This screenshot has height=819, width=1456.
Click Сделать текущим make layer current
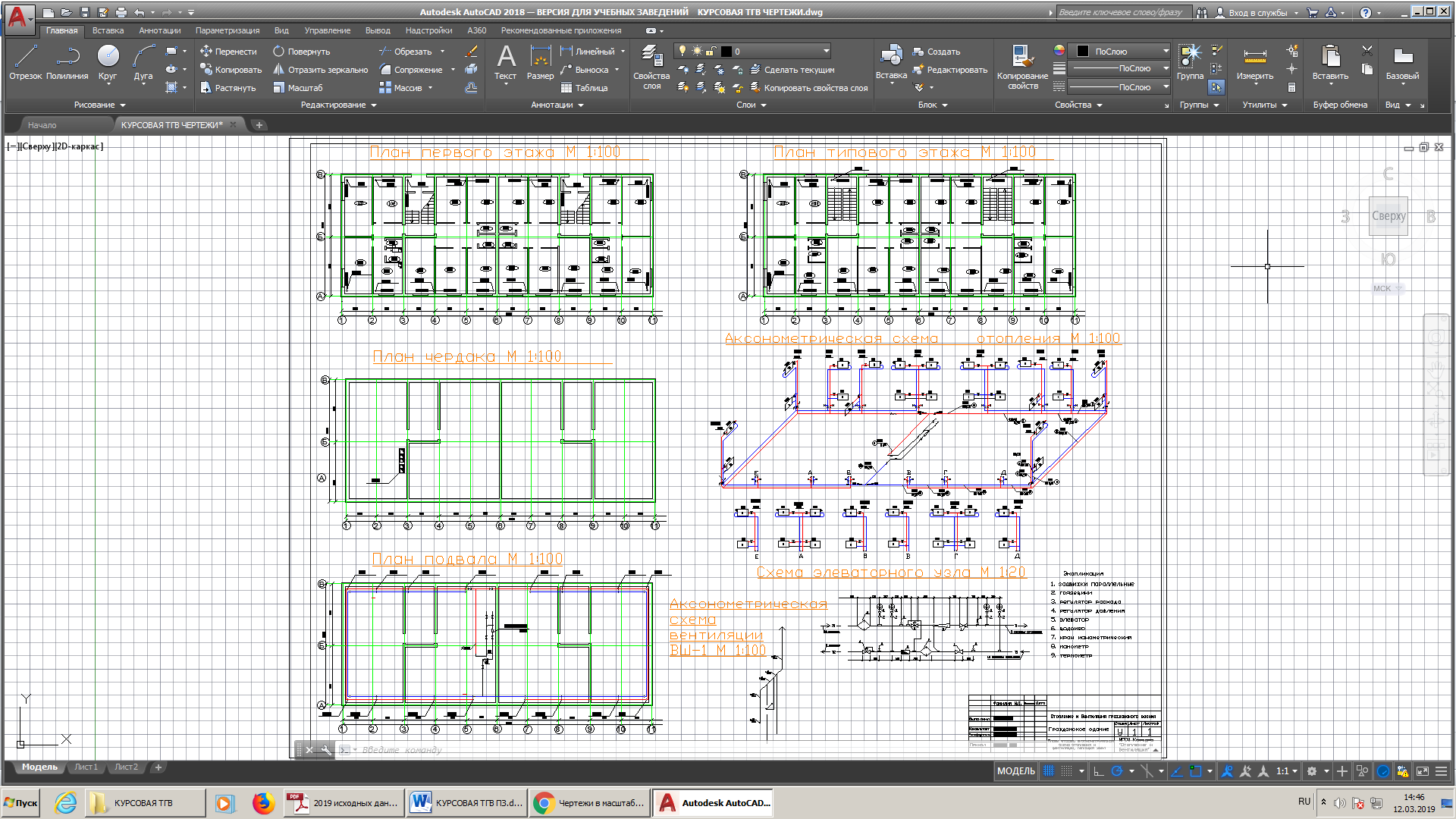pyautogui.click(x=792, y=70)
